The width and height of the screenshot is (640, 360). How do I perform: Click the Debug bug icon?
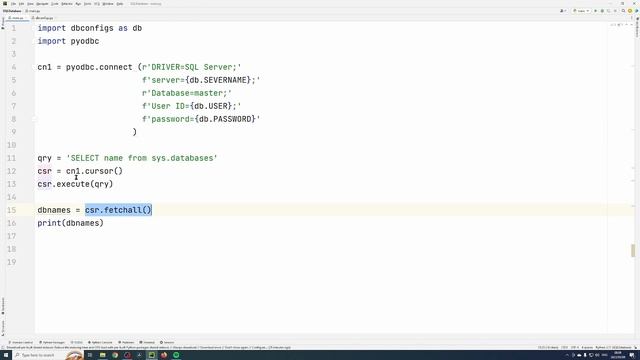602,11
